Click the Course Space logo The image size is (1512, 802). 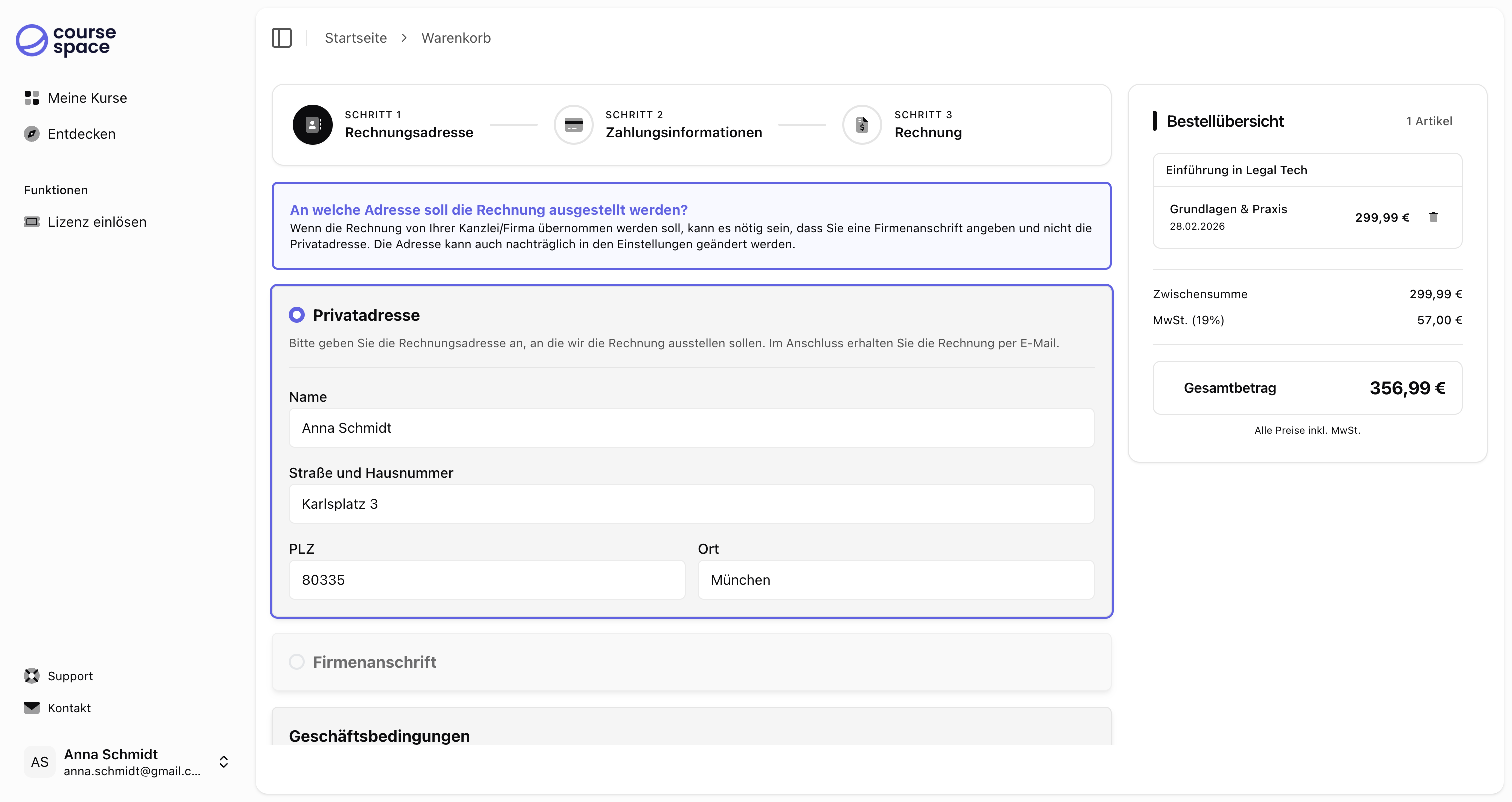65,41
